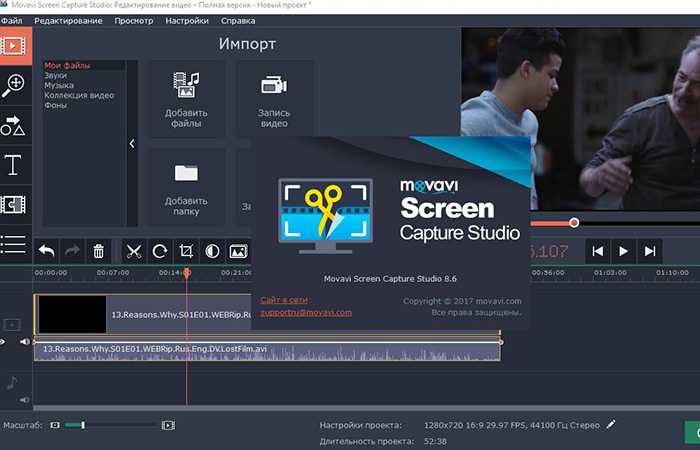Click the Запись видео tile

tap(274, 99)
